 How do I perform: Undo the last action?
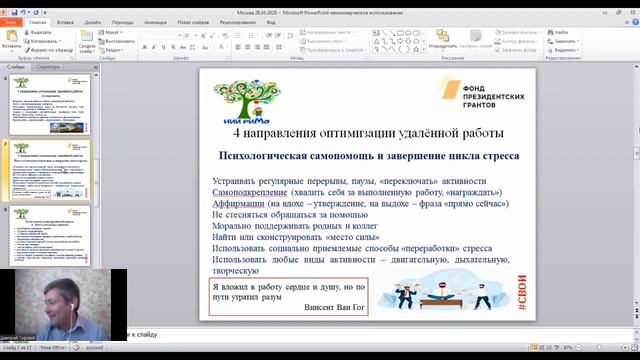[23, 13]
